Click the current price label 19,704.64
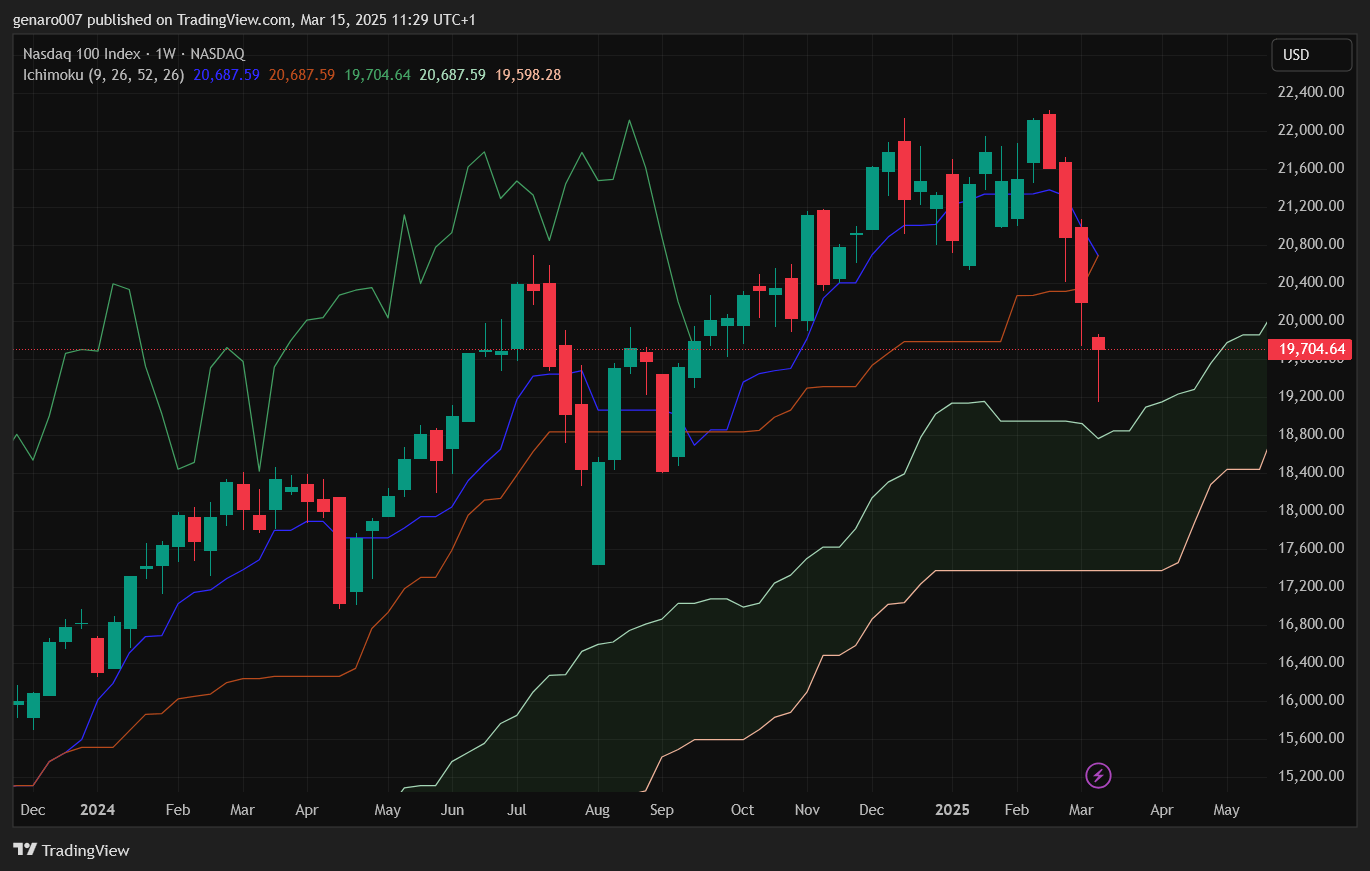Viewport: 1370px width, 871px height. coord(1309,349)
